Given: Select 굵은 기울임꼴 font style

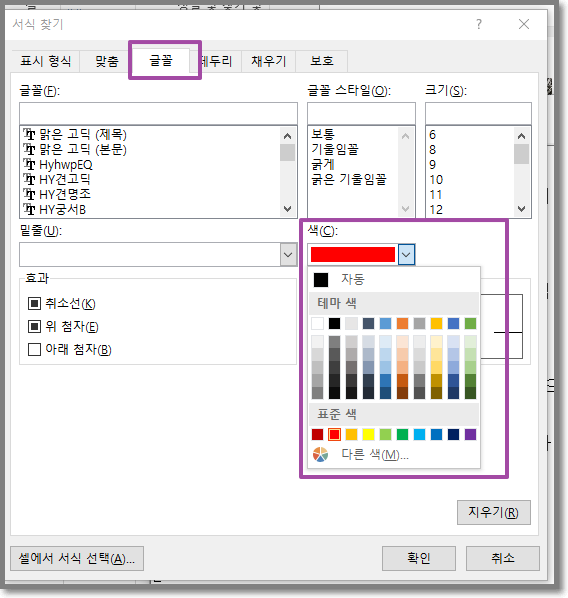Looking at the screenshot, I should (353, 179).
